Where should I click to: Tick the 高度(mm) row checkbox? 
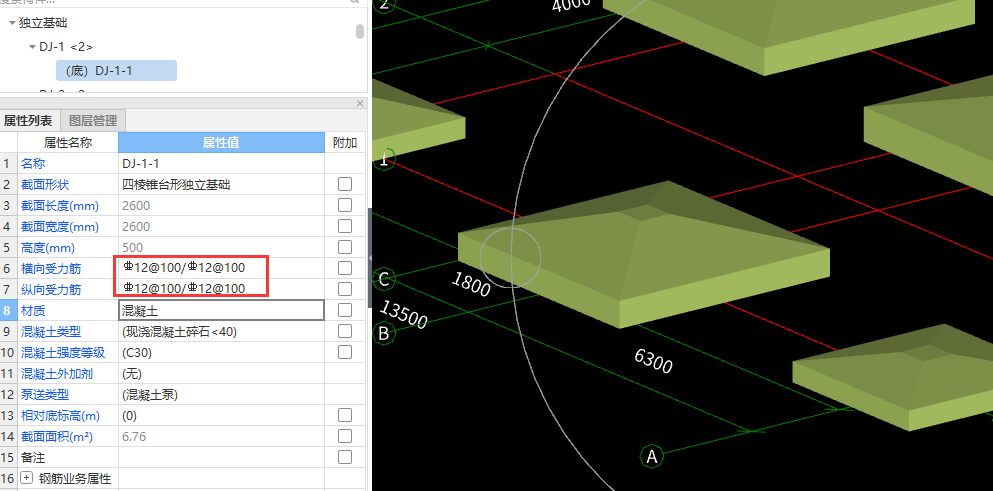pyautogui.click(x=345, y=247)
